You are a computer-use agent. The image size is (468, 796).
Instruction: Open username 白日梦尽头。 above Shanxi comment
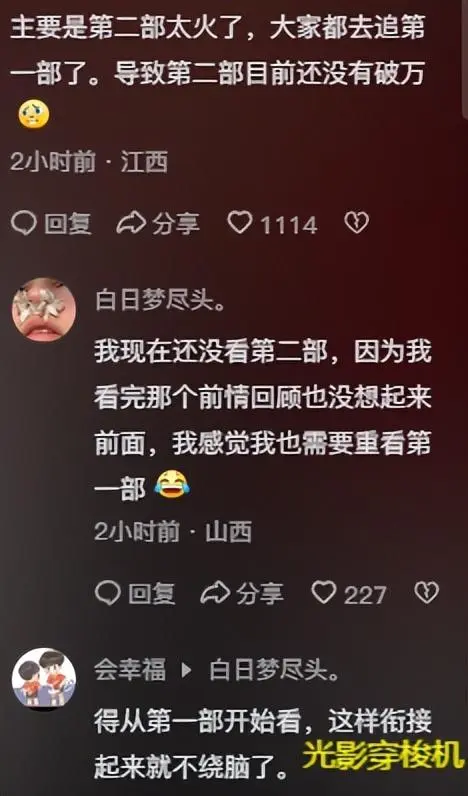160,302
